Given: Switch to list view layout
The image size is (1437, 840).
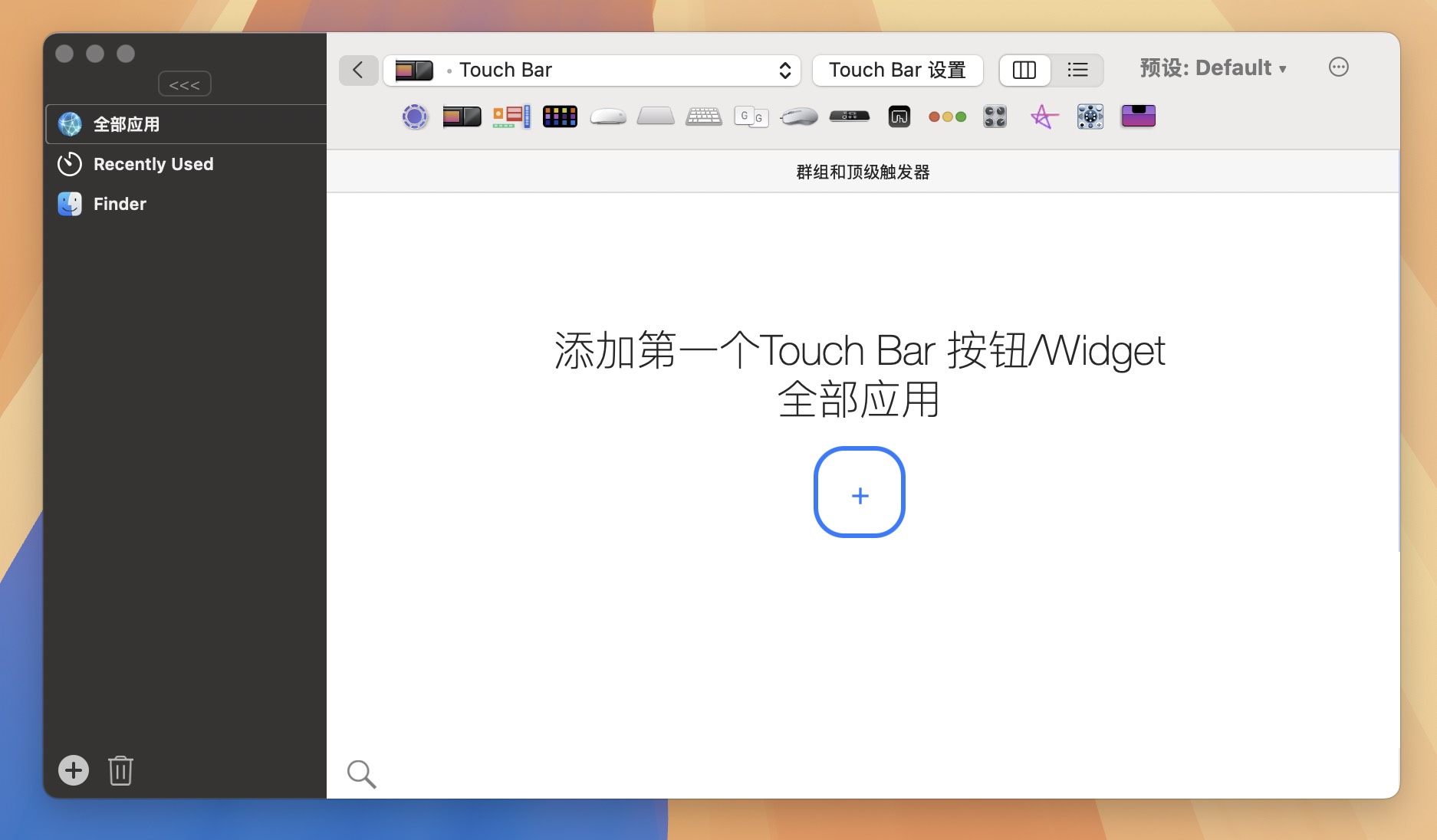Looking at the screenshot, I should 1077,70.
